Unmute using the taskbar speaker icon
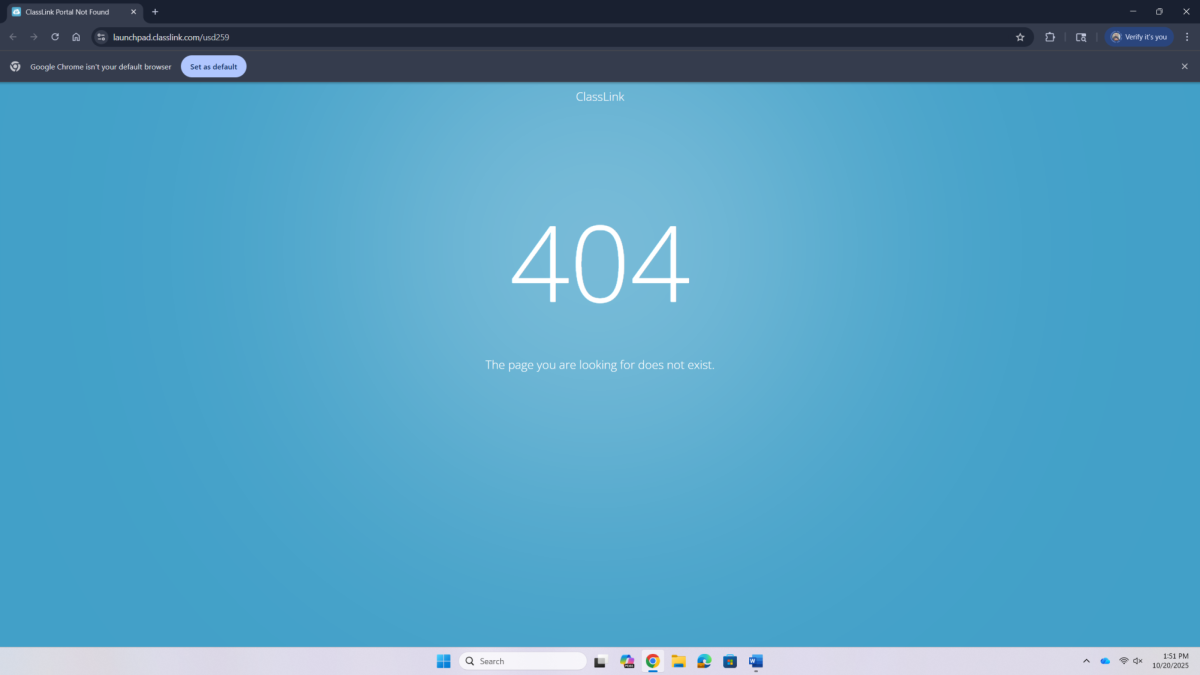This screenshot has height=675, width=1200. point(1138,661)
